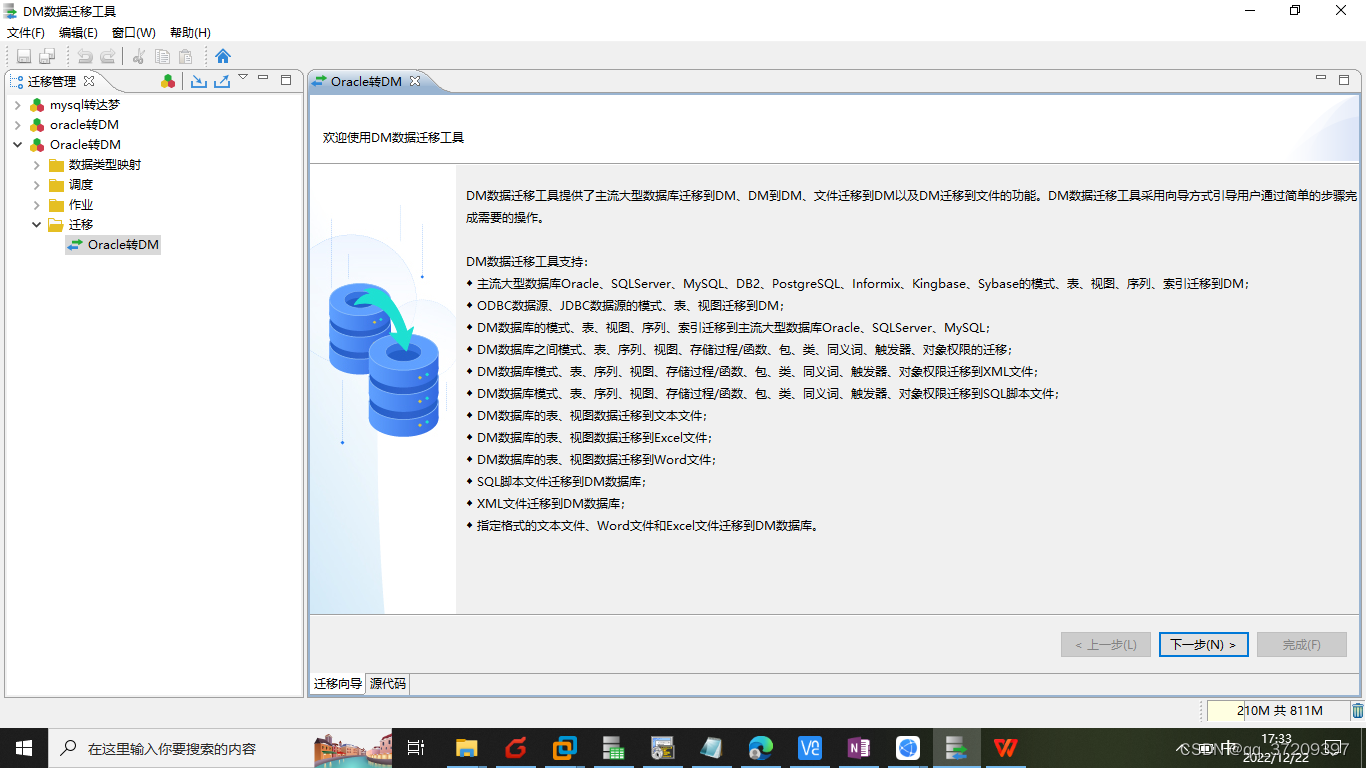The image size is (1366, 768).
Task: Open the 文件(F) menu
Action: (x=26, y=33)
